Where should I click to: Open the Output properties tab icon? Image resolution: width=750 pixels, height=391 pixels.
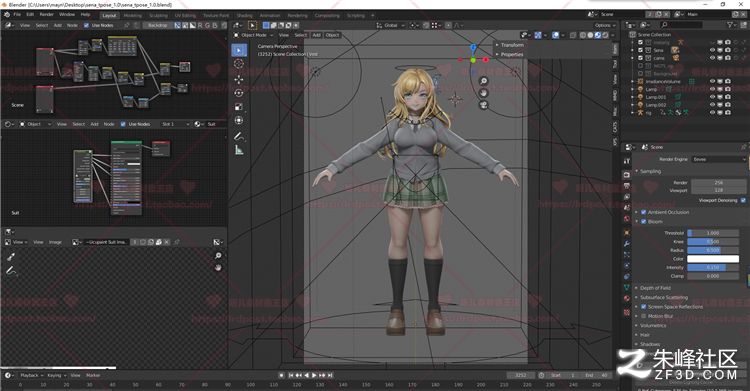(x=627, y=186)
